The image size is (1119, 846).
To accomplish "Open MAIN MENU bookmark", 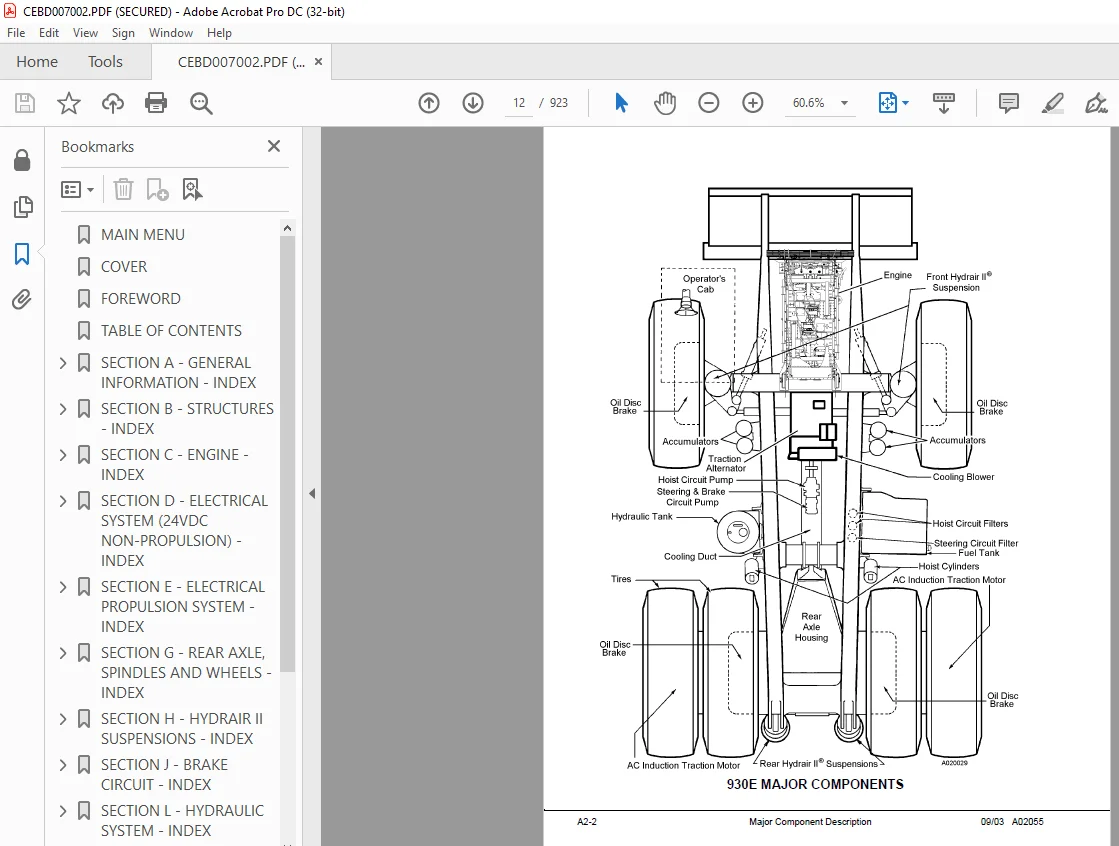I will click(x=143, y=235).
